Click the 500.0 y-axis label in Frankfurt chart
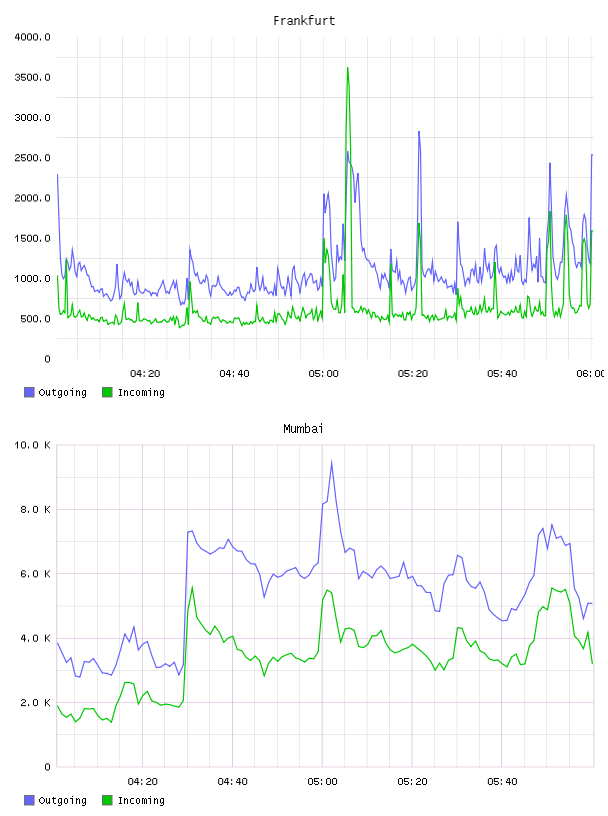The image size is (608, 816). click(x=35, y=319)
